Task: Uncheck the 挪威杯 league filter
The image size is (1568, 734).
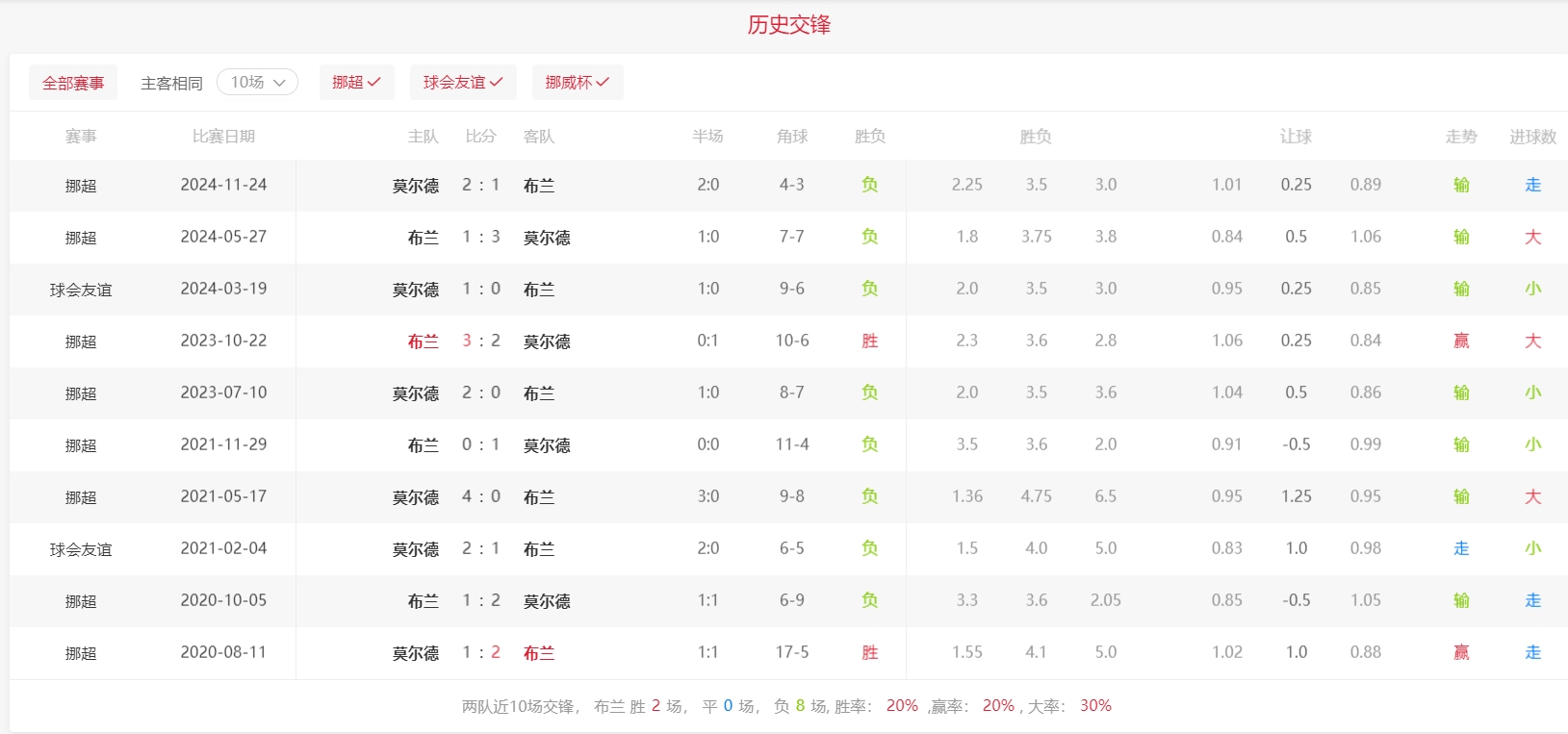Action: (x=578, y=83)
